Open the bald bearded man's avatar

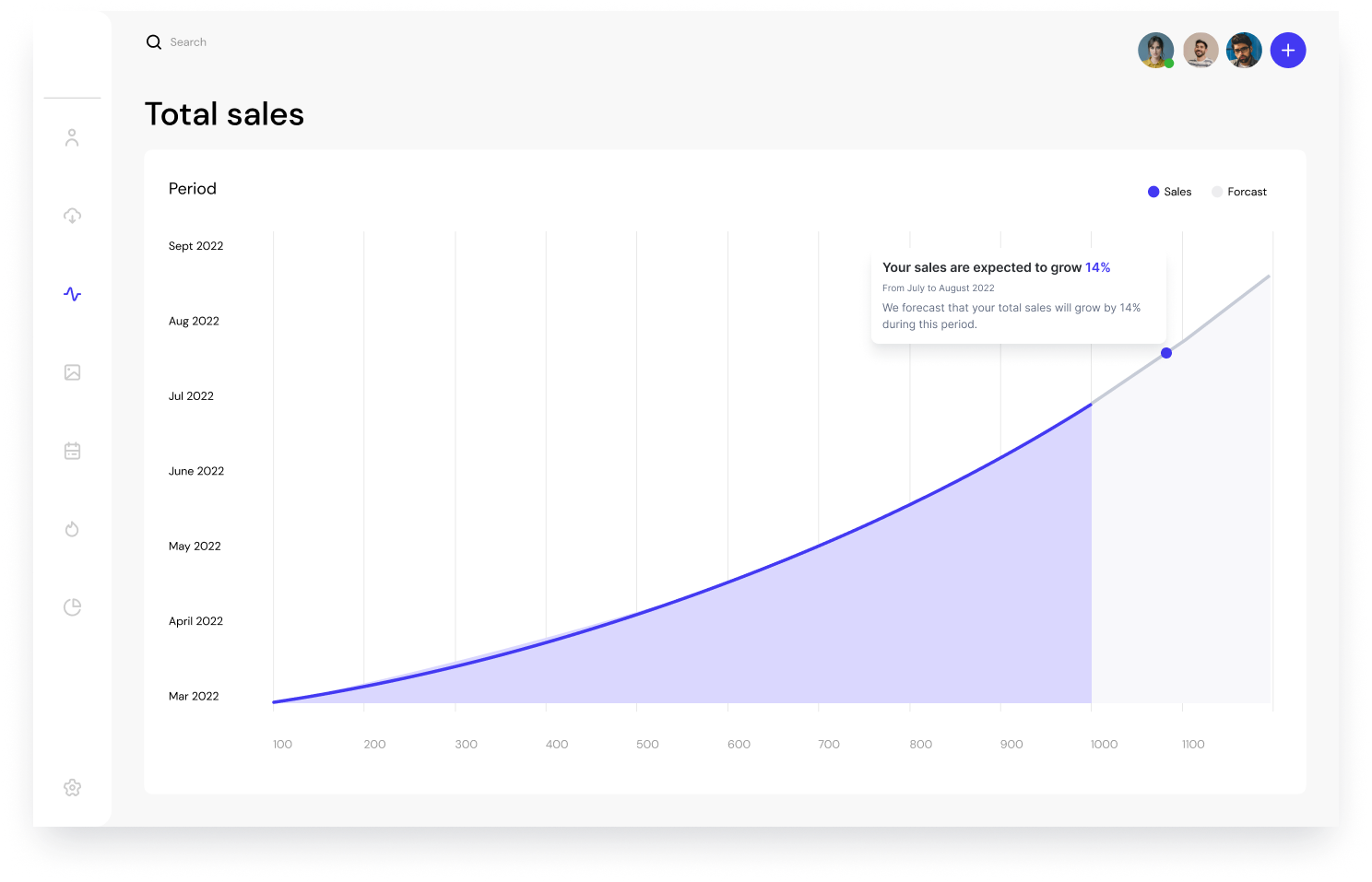(1200, 50)
